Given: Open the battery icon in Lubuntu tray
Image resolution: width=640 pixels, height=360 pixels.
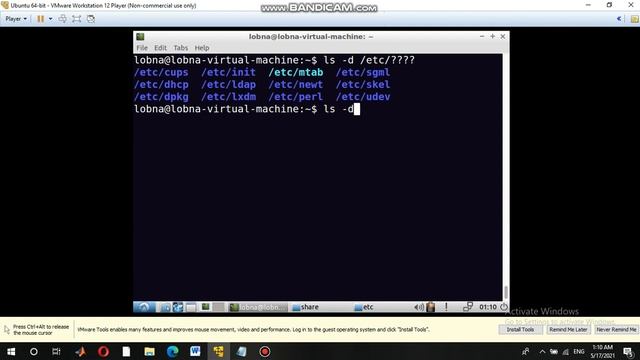Looking at the screenshot, I should (430, 307).
